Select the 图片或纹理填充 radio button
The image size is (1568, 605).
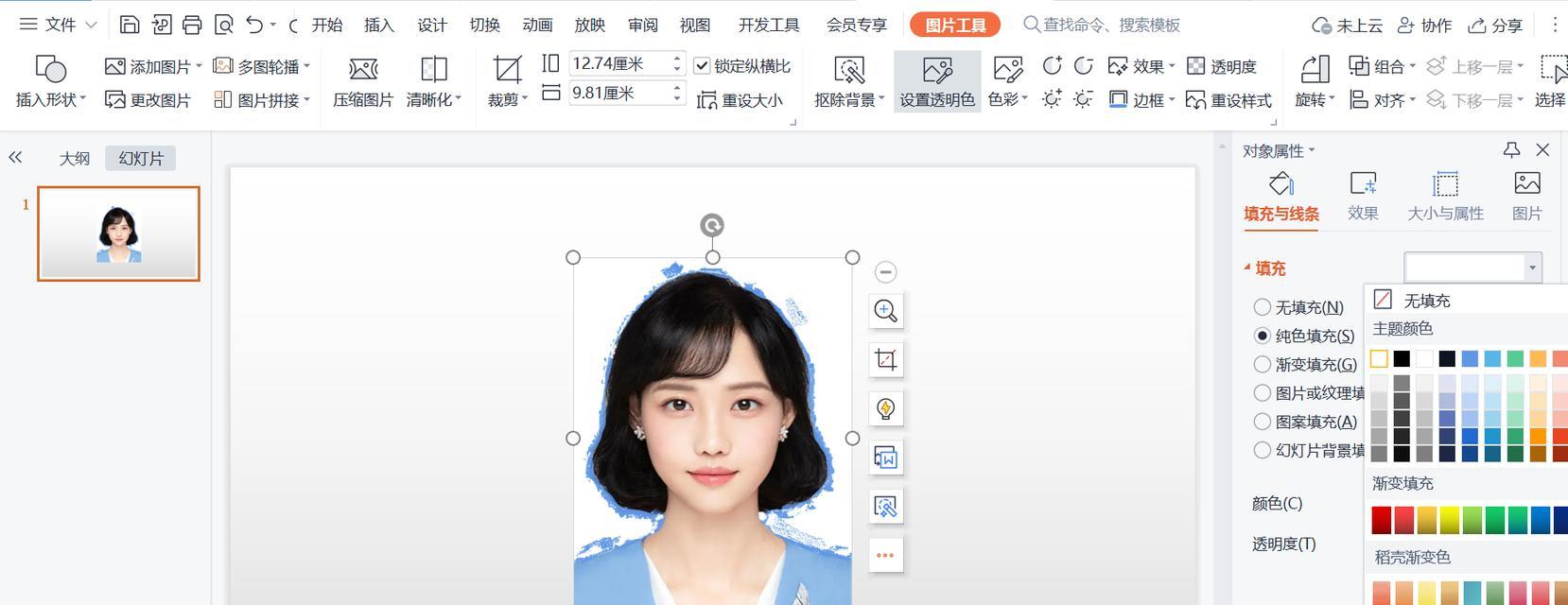1262,392
